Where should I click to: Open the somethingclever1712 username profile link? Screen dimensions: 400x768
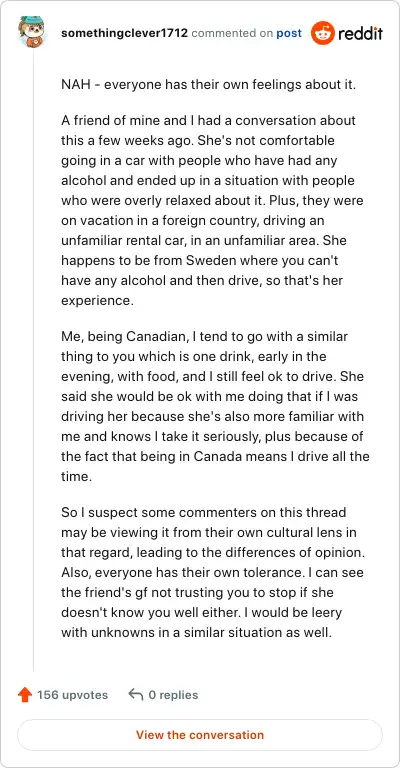pos(125,33)
